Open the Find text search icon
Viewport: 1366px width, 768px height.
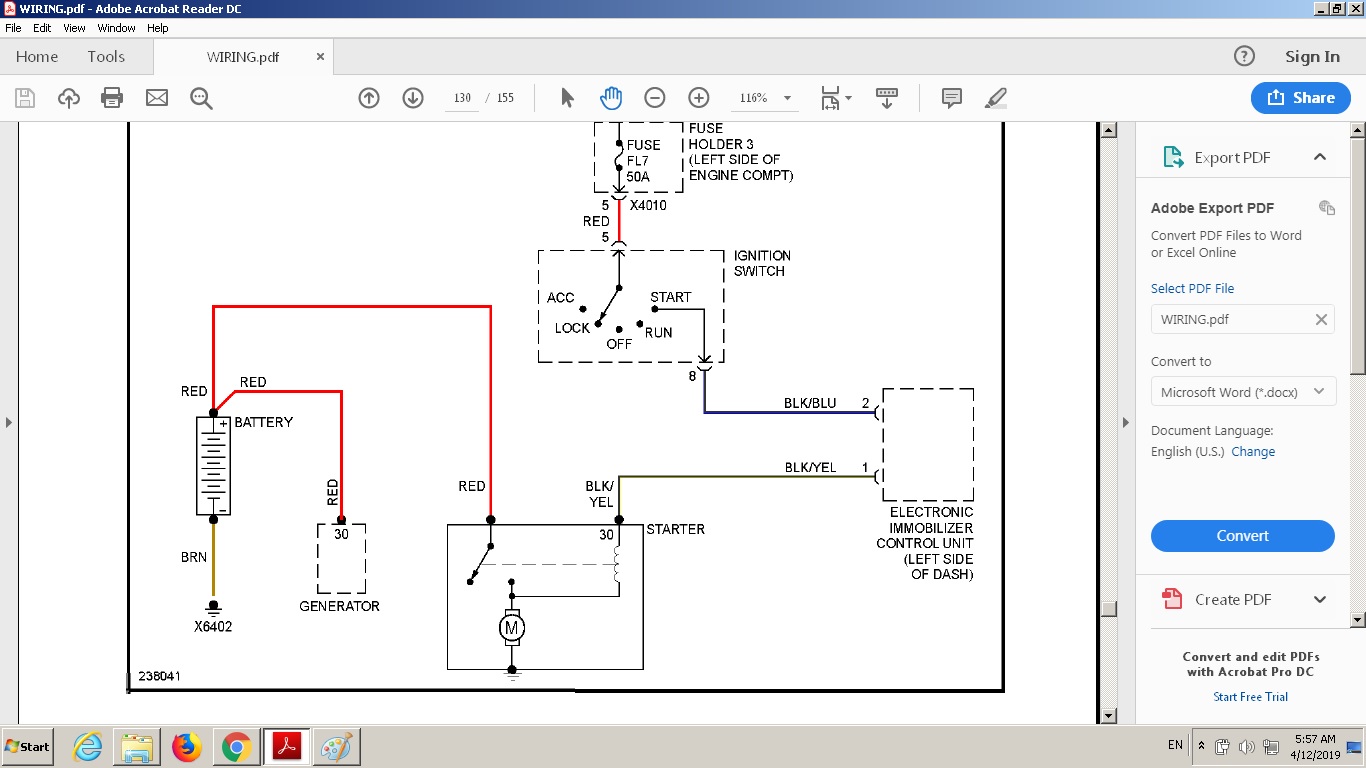201,98
